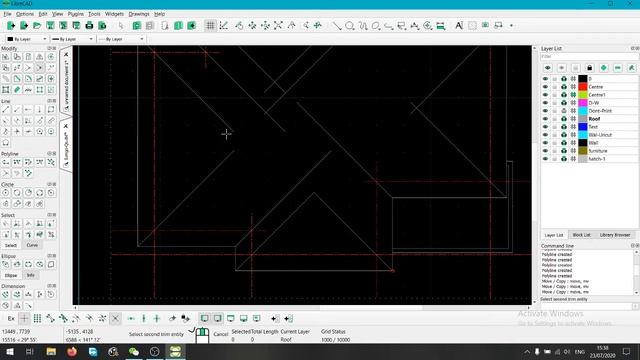Toggle construction mode for Centre1 layer

573,95
